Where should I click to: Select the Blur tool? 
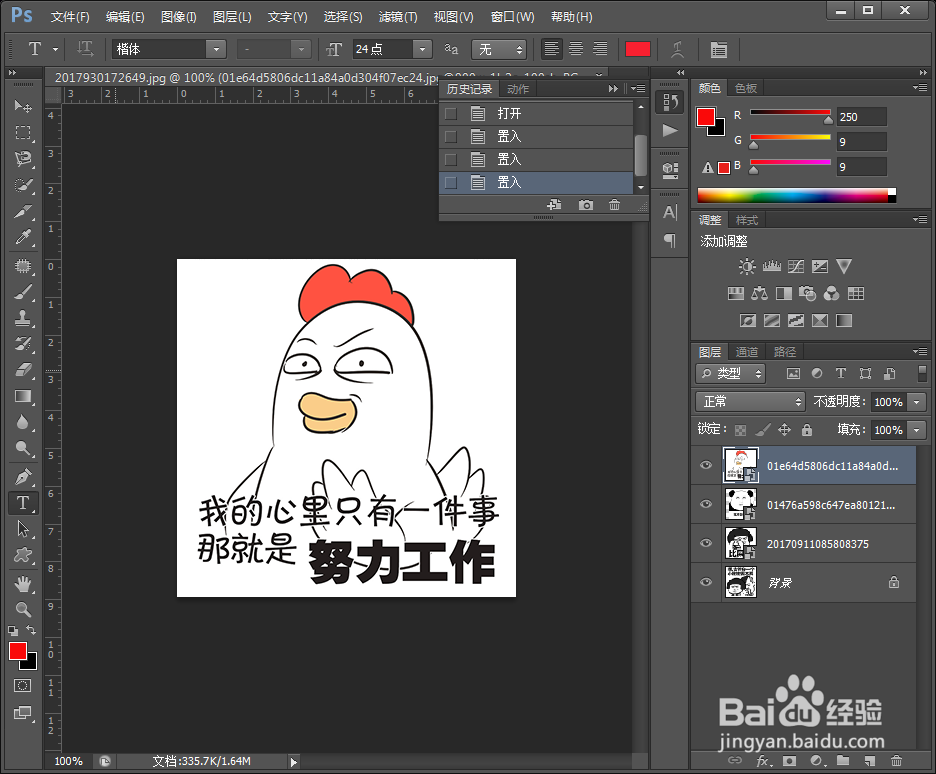[23, 423]
